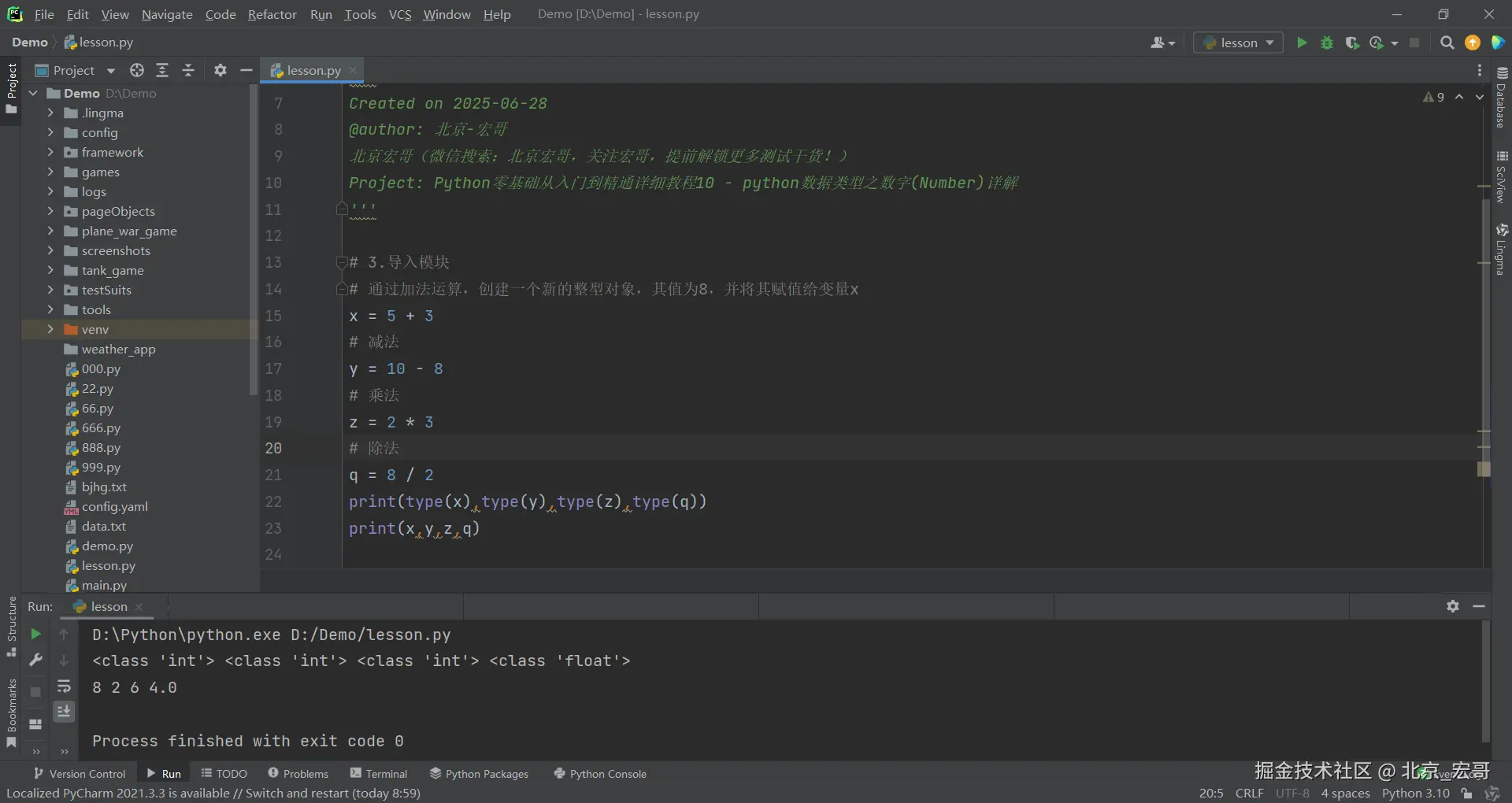The image size is (1512, 803).
Task: Rerun lesson in the Run panel
Action: click(x=35, y=634)
